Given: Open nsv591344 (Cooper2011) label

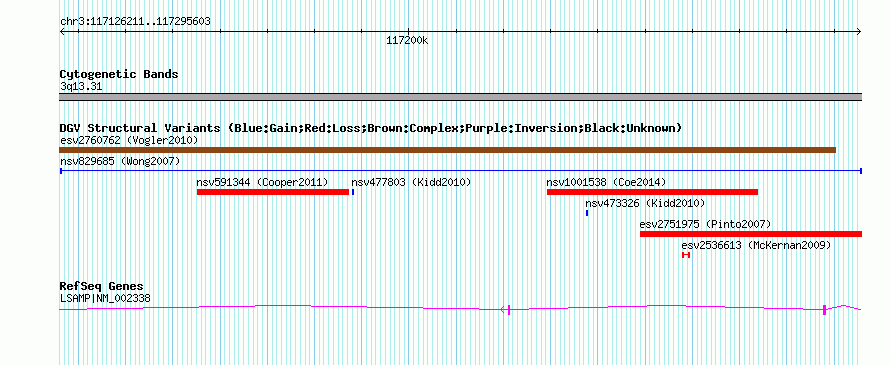Looking at the screenshot, I should point(262,182).
